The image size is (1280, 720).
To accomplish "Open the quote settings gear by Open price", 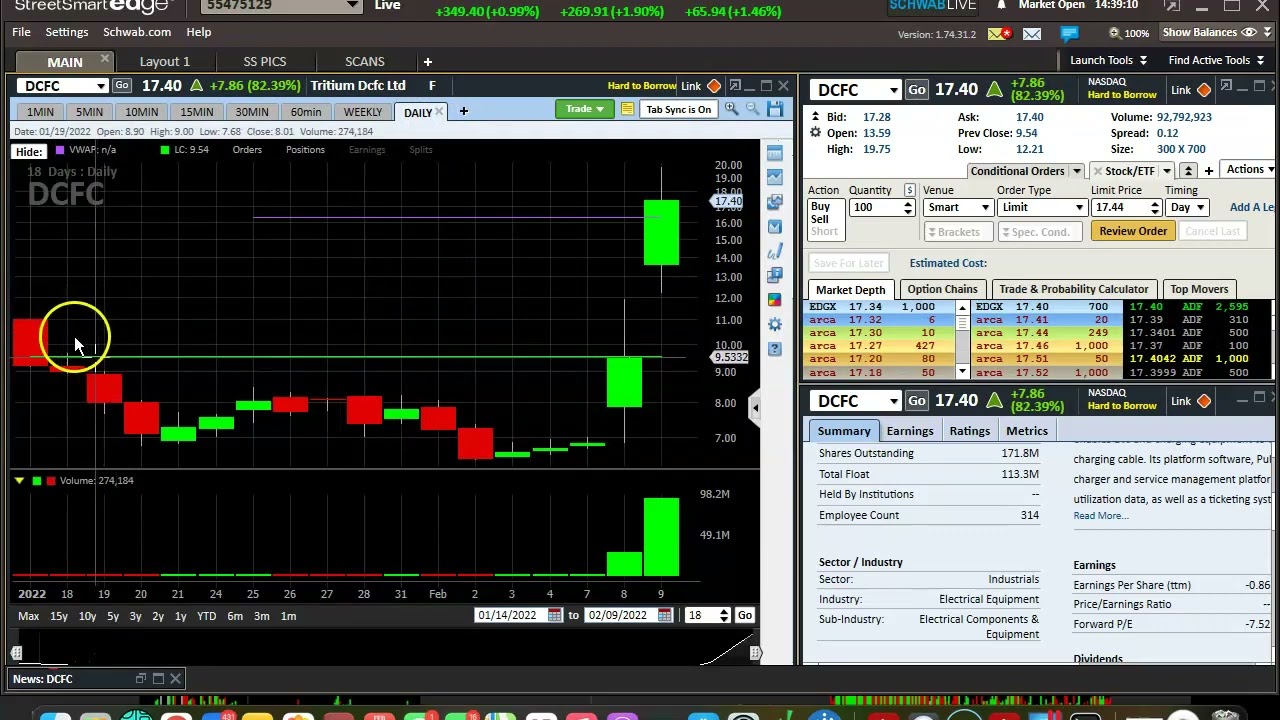I will coord(815,133).
